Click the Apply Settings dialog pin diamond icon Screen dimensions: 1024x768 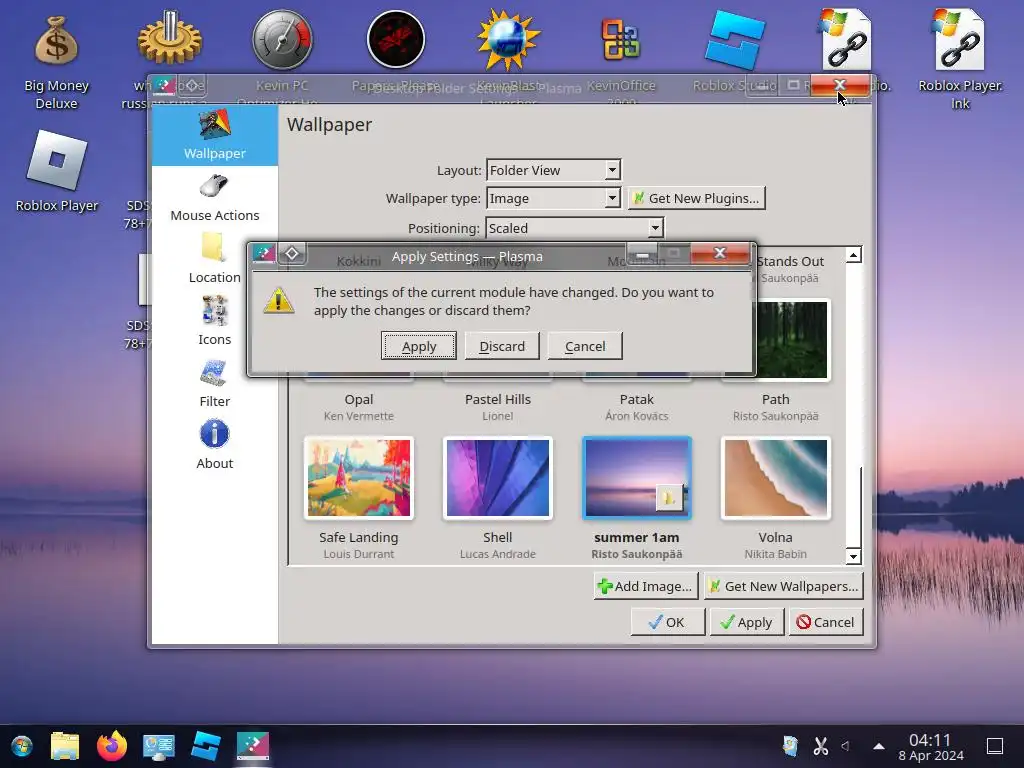tap(292, 253)
